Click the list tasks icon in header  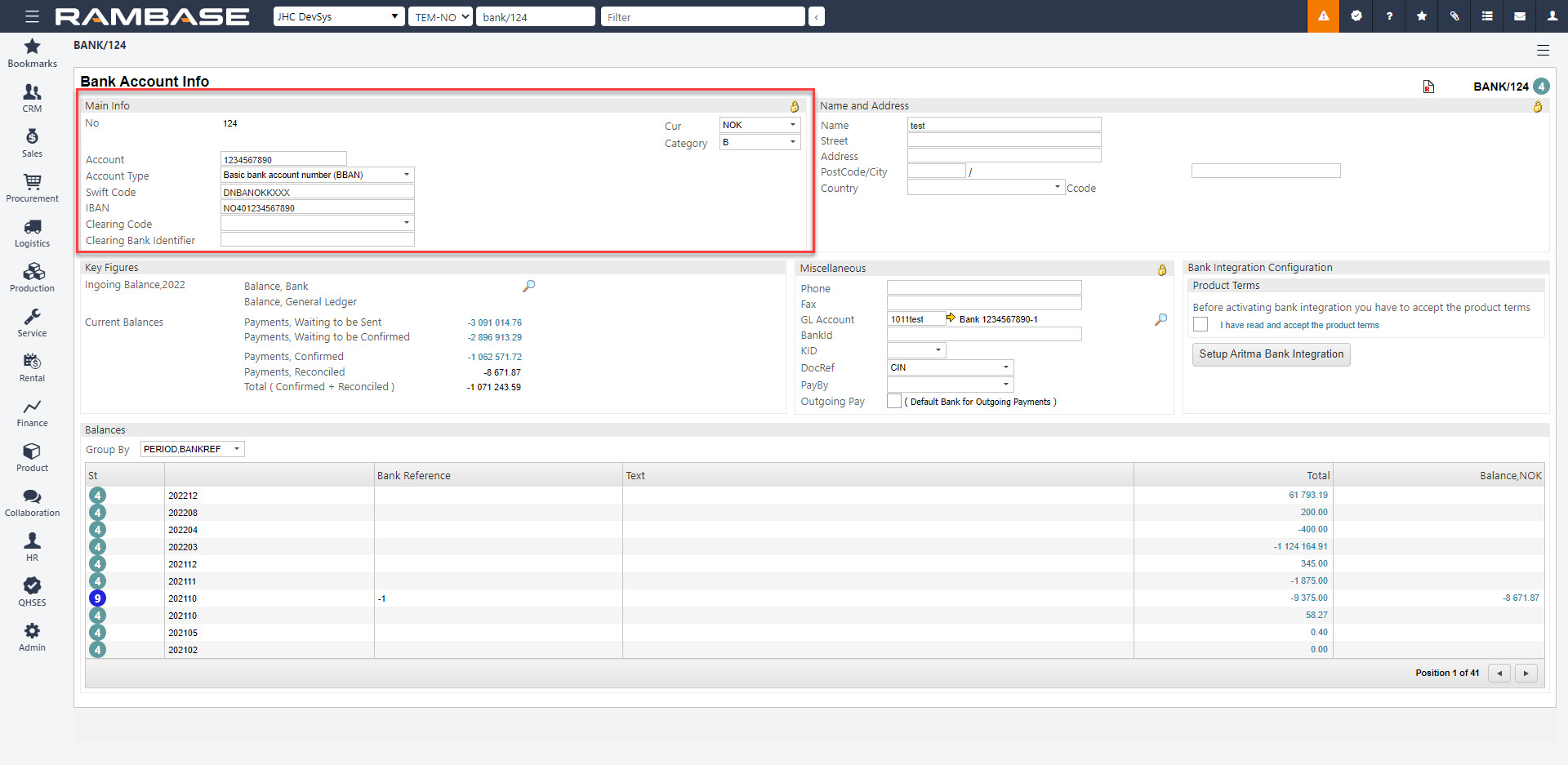[1487, 16]
